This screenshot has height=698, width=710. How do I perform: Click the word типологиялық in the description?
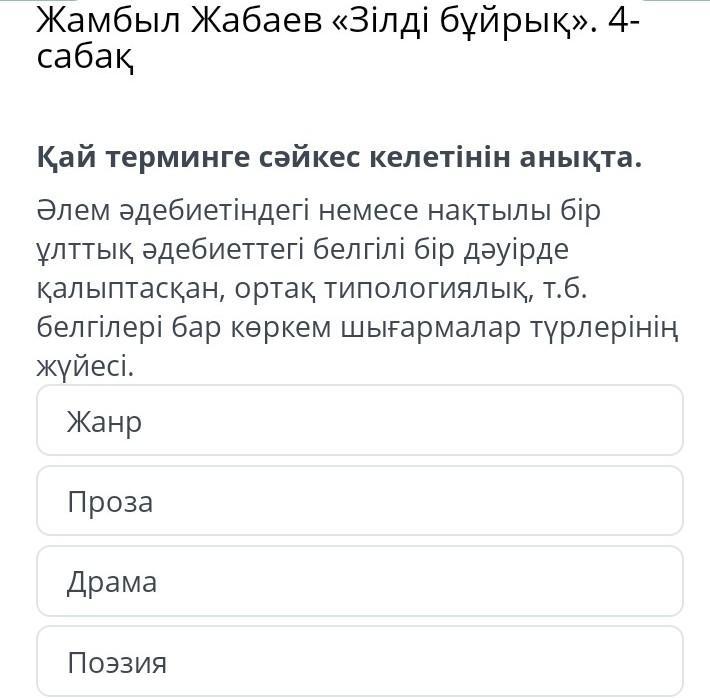tap(412, 289)
